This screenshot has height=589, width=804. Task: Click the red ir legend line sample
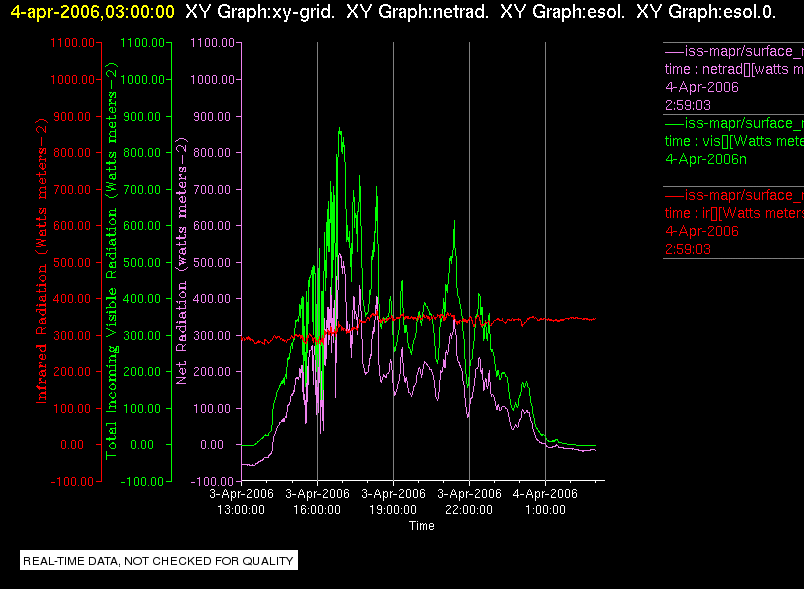[x=674, y=195]
